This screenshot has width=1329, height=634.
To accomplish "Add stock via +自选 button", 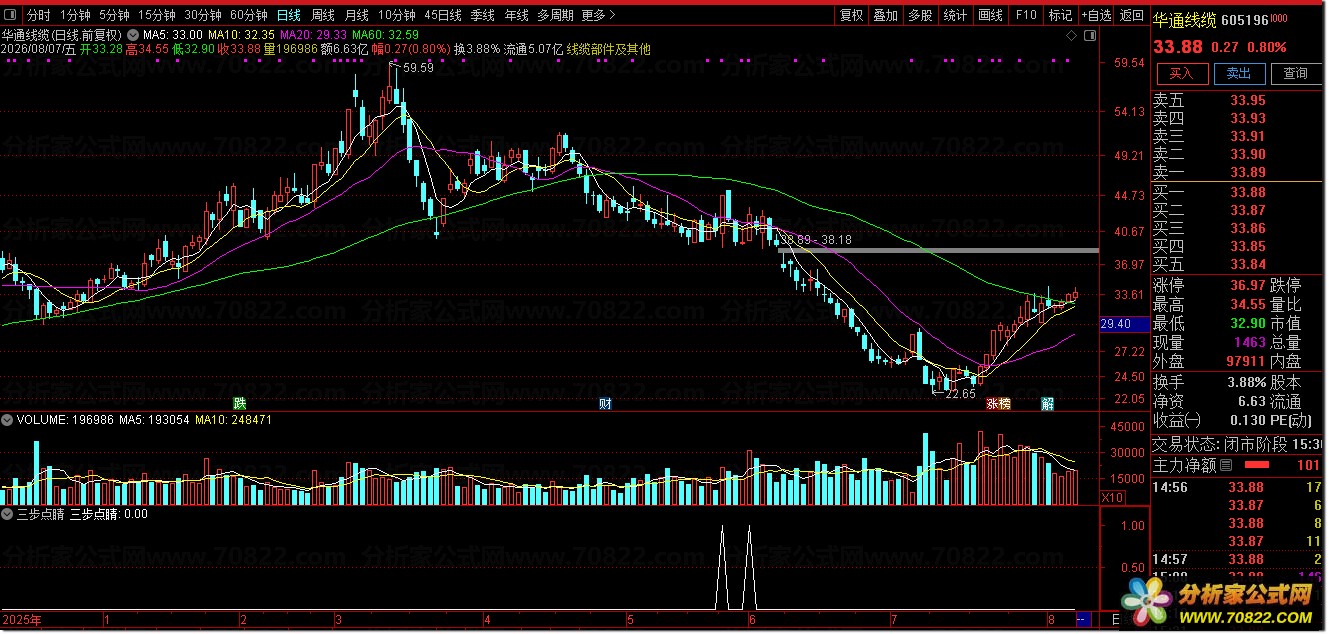I will [x=1096, y=15].
